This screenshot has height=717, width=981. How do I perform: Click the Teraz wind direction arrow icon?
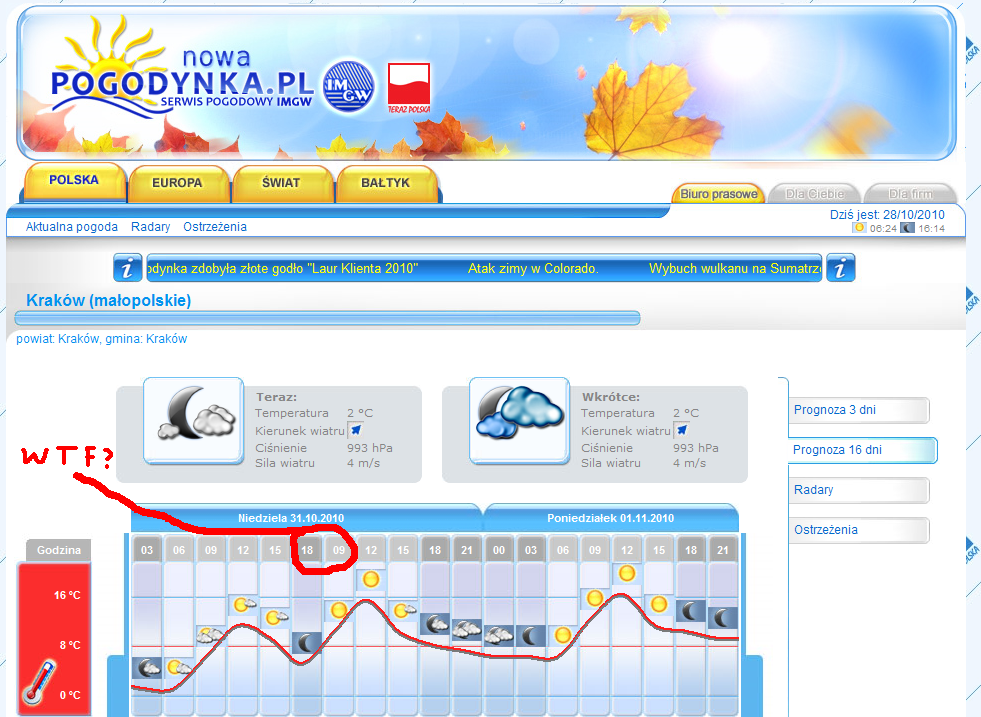point(355,430)
